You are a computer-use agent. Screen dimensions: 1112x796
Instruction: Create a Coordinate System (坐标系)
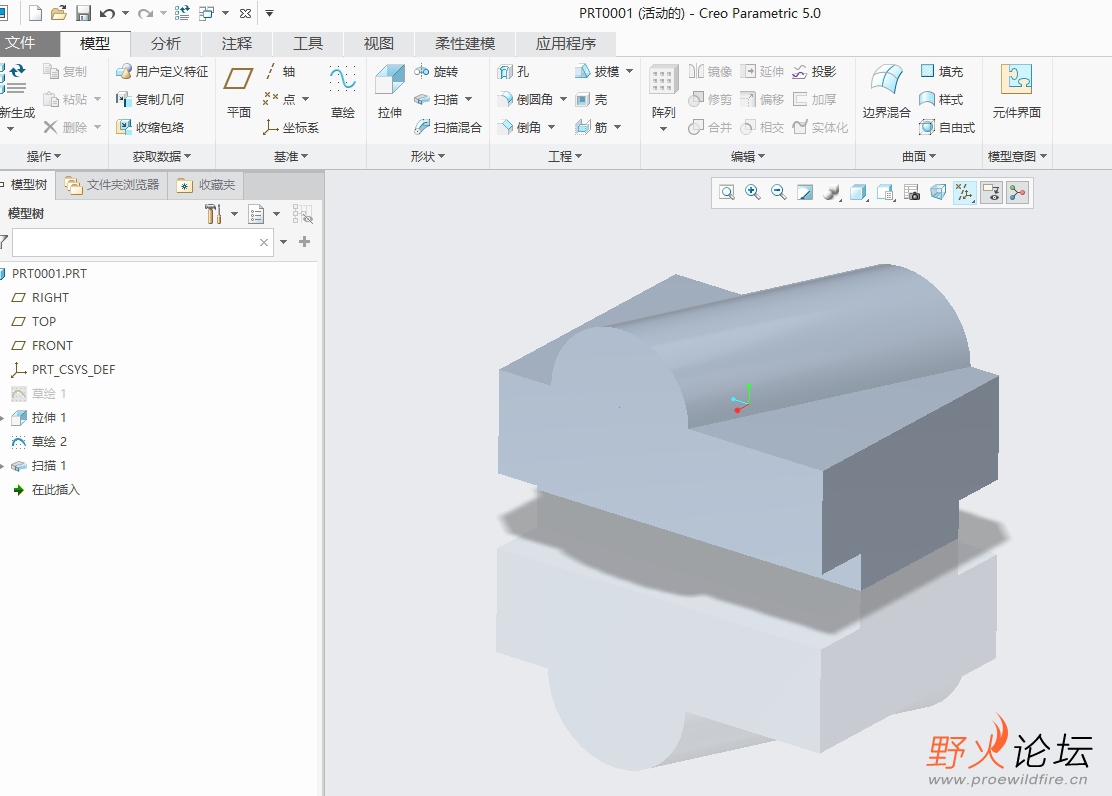point(291,127)
